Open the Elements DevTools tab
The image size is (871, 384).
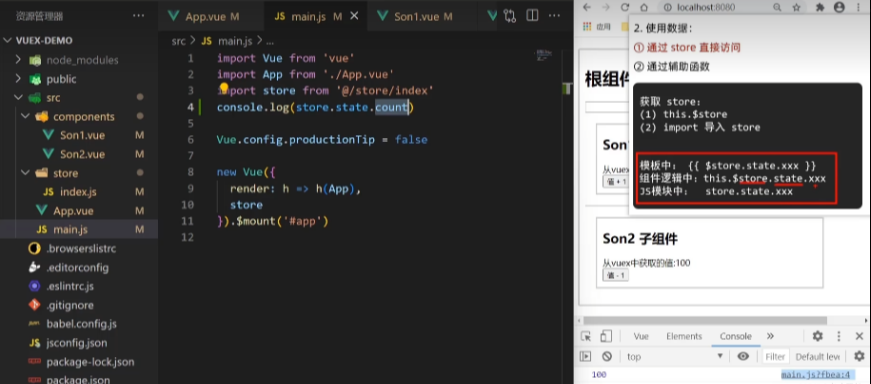click(x=684, y=336)
